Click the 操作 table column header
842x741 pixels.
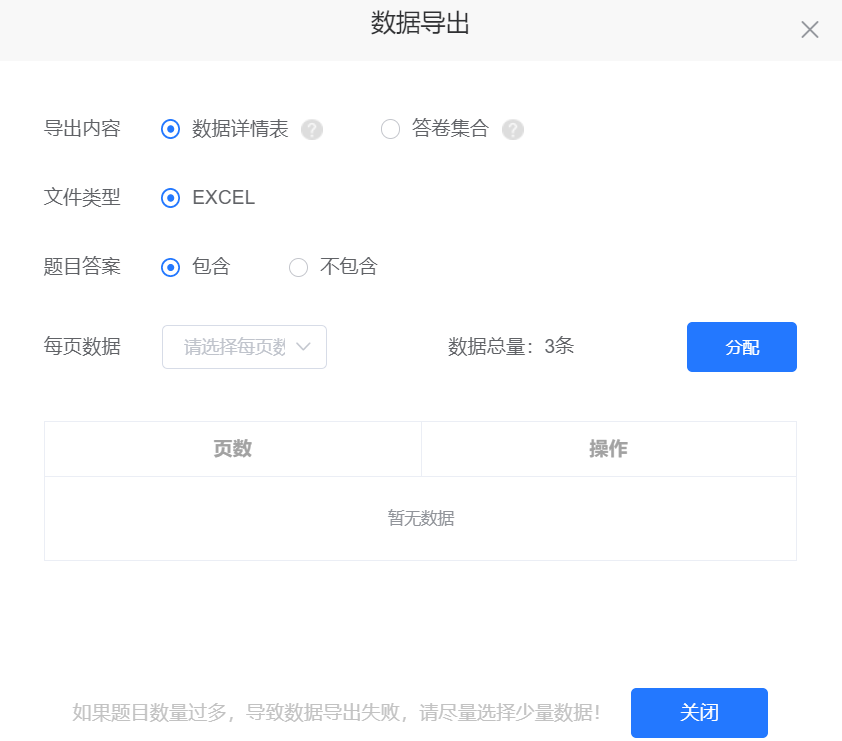(608, 449)
